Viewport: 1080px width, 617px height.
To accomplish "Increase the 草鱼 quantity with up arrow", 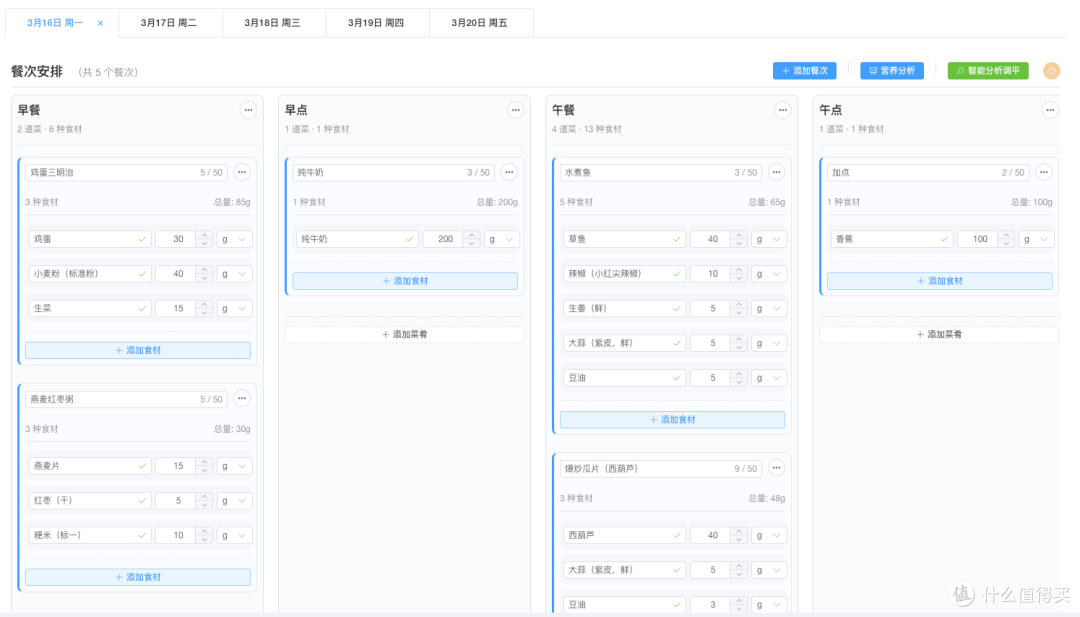I will [x=738, y=235].
